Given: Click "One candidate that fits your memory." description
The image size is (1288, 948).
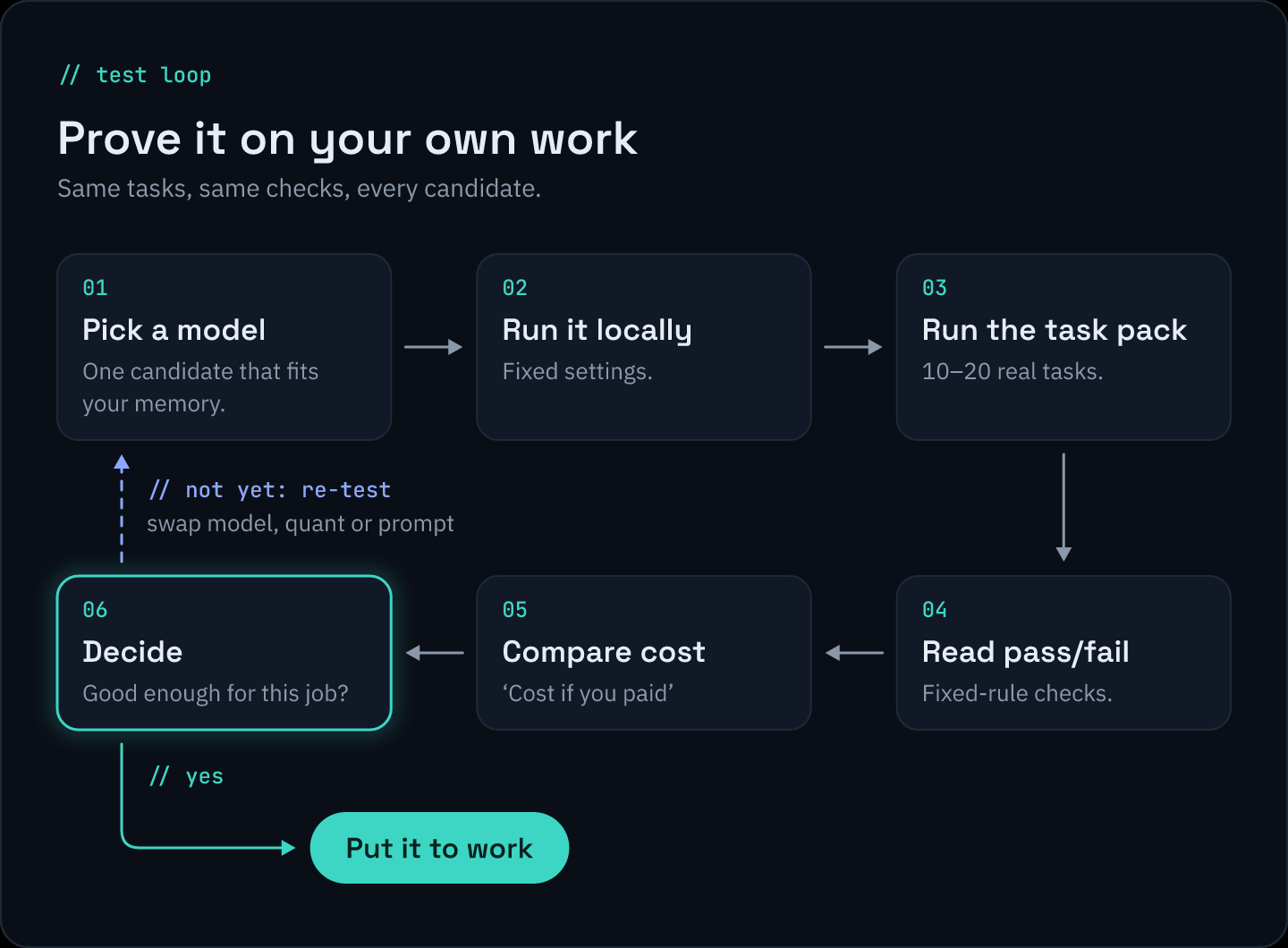Looking at the screenshot, I should coord(200,387).
